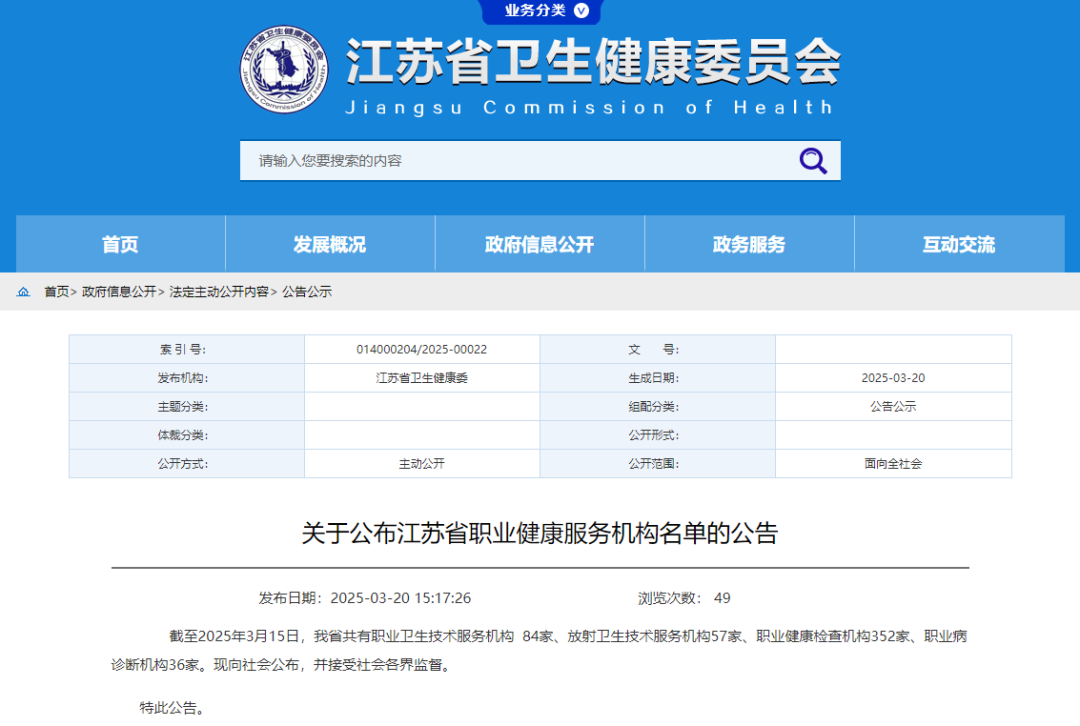The image size is (1080, 726).
Task: Click the 组配分类 label cell
Action: click(x=658, y=406)
